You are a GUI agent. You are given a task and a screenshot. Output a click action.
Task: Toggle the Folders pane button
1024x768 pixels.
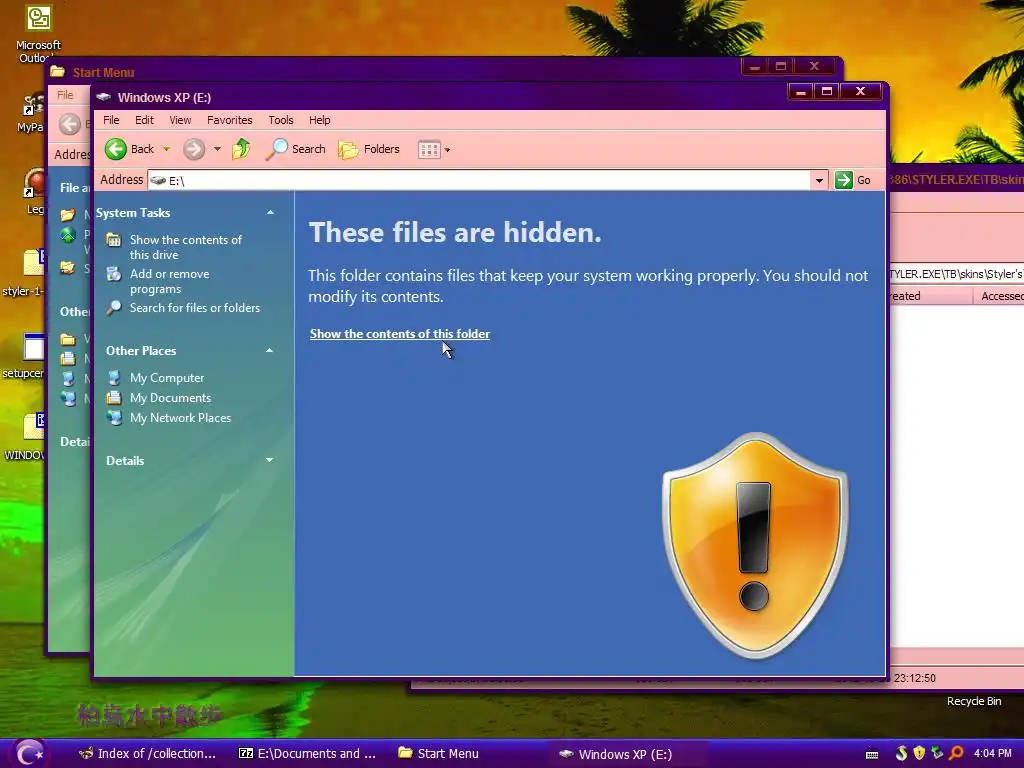pyautogui.click(x=369, y=149)
